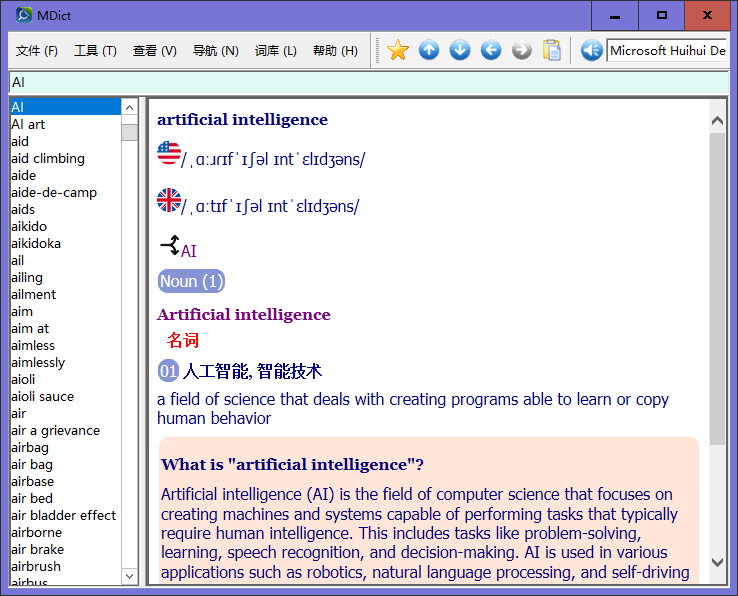The image size is (738, 596).
Task: Click the MDict application logo icon
Action: click(24, 15)
